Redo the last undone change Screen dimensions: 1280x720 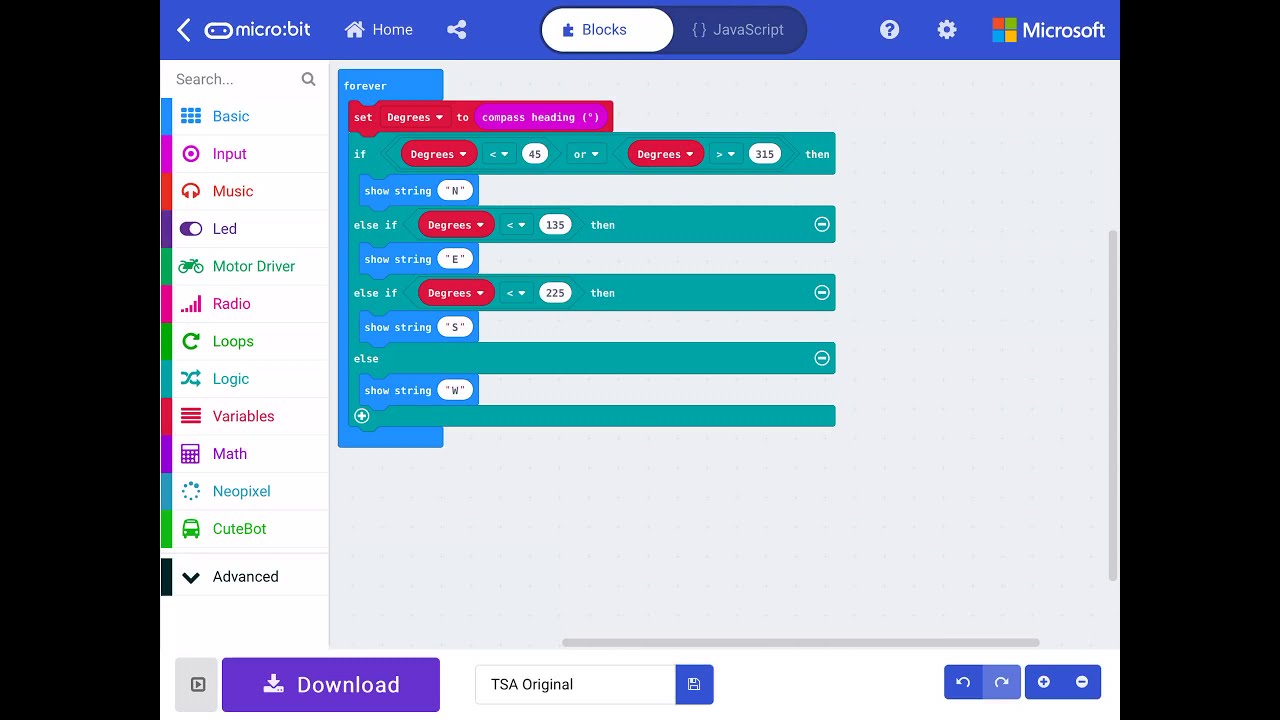[x=1001, y=682]
